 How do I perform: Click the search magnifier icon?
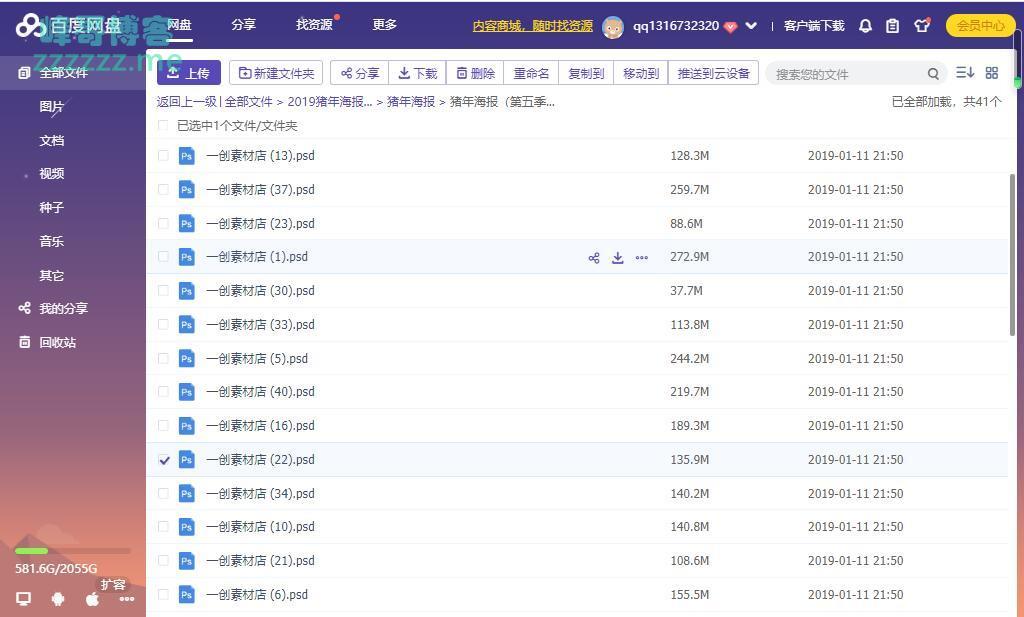tap(933, 74)
